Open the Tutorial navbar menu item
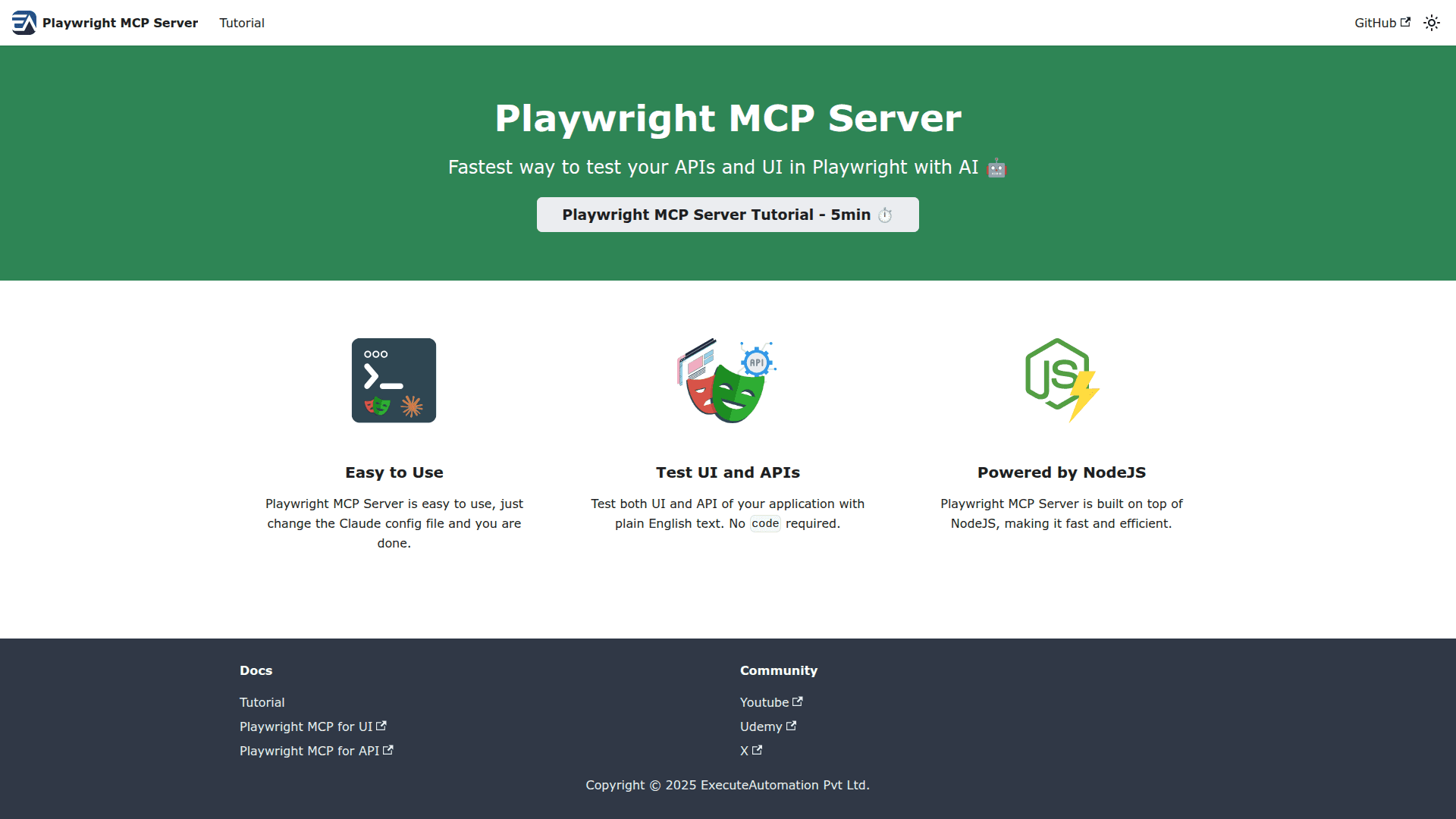1456x819 pixels. 241,23
